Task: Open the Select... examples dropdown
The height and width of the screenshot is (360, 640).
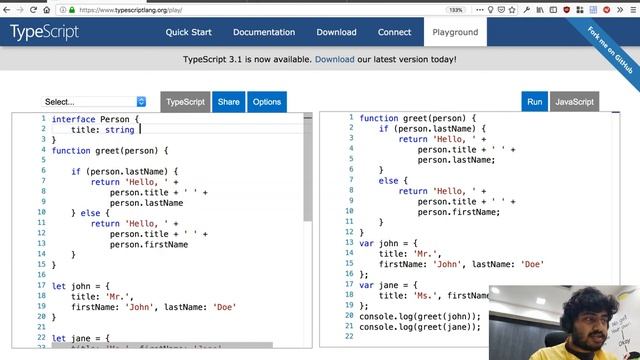Action: 94,102
